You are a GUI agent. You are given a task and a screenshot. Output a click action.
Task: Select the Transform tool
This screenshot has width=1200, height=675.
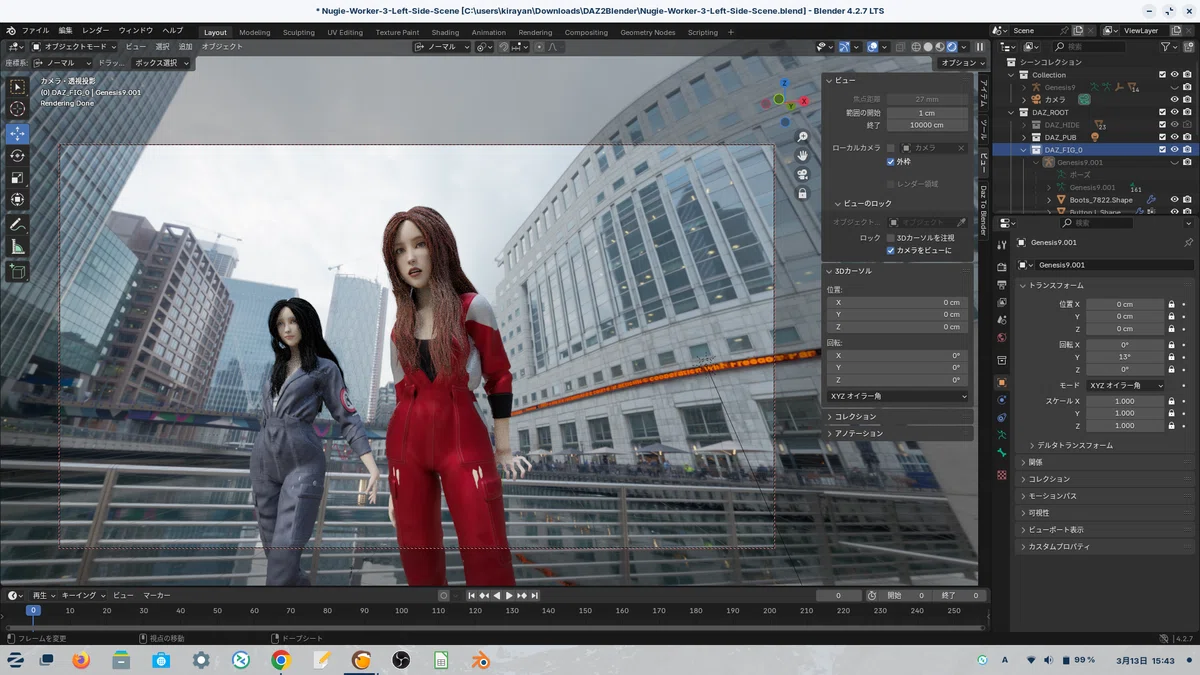[x=17, y=199]
